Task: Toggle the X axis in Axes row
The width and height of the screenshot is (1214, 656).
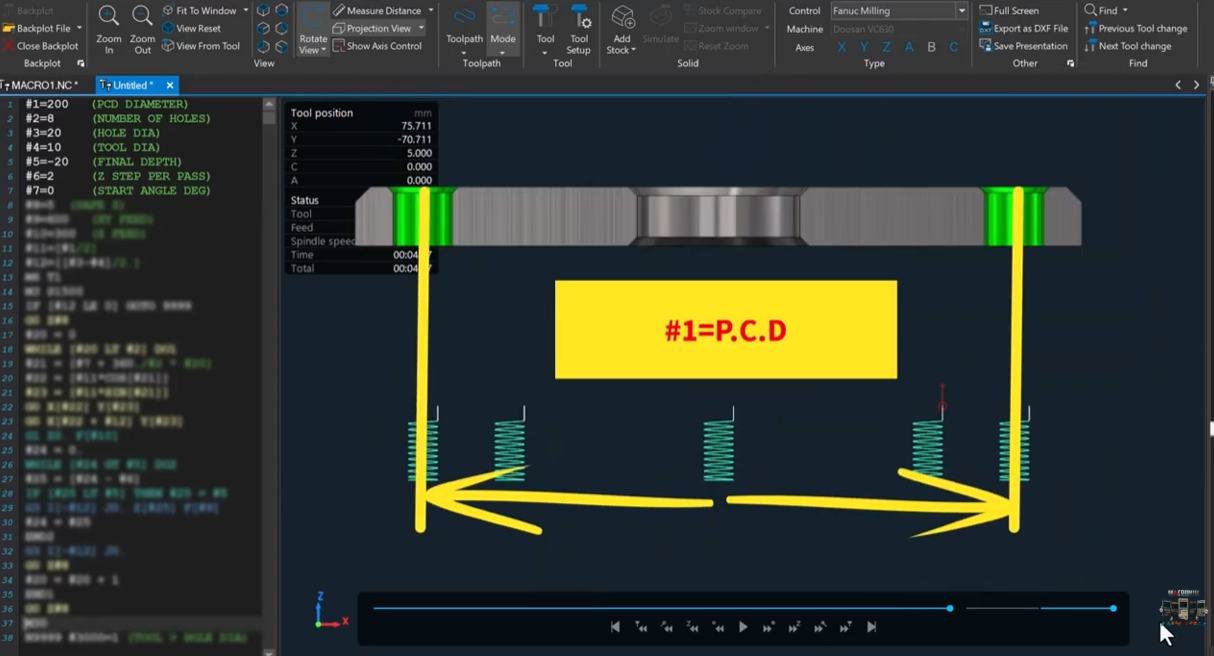Action: click(x=842, y=47)
